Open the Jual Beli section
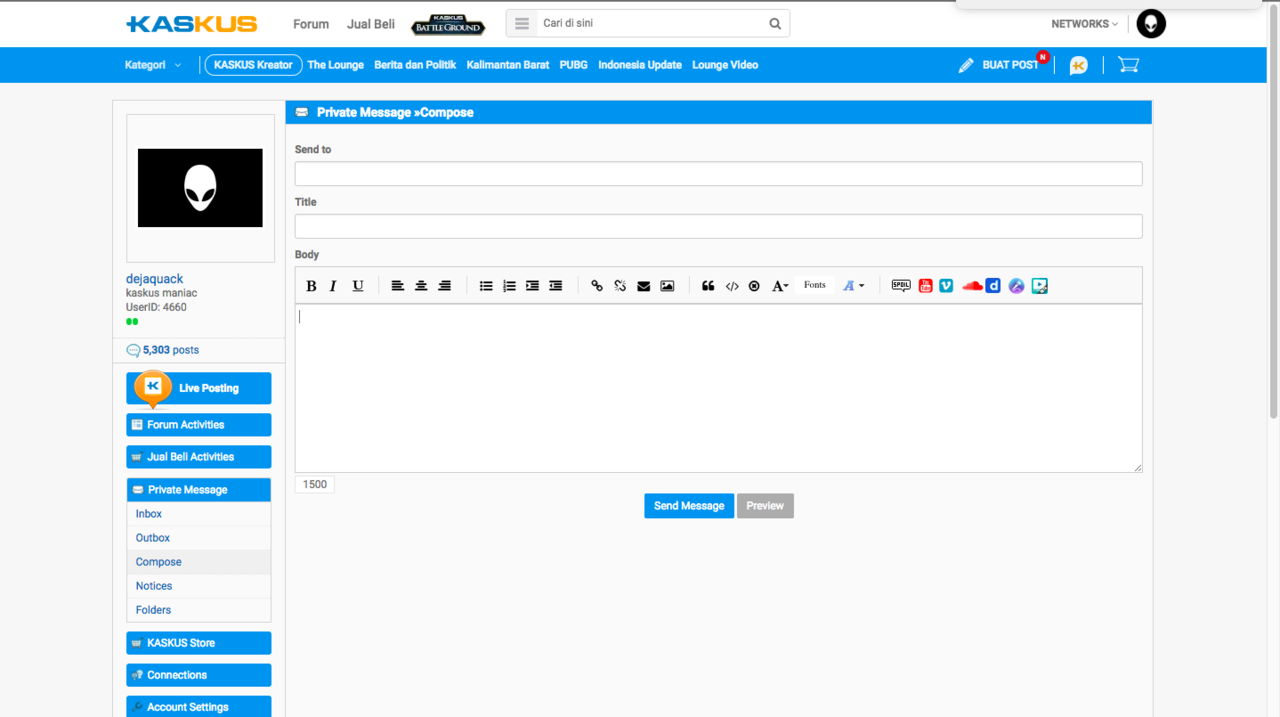 371,24
